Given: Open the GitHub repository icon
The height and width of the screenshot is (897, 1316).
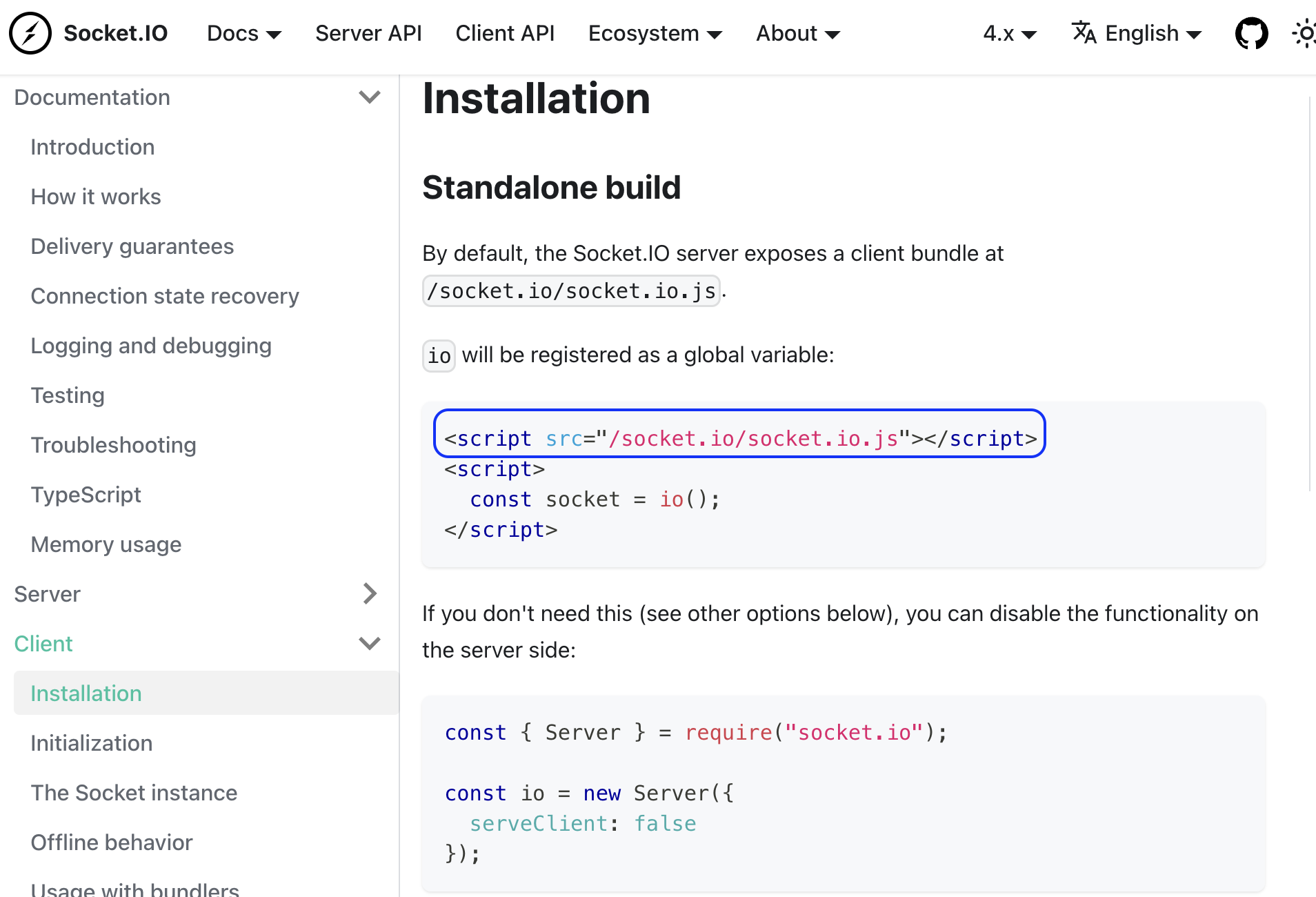Looking at the screenshot, I should pyautogui.click(x=1252, y=32).
